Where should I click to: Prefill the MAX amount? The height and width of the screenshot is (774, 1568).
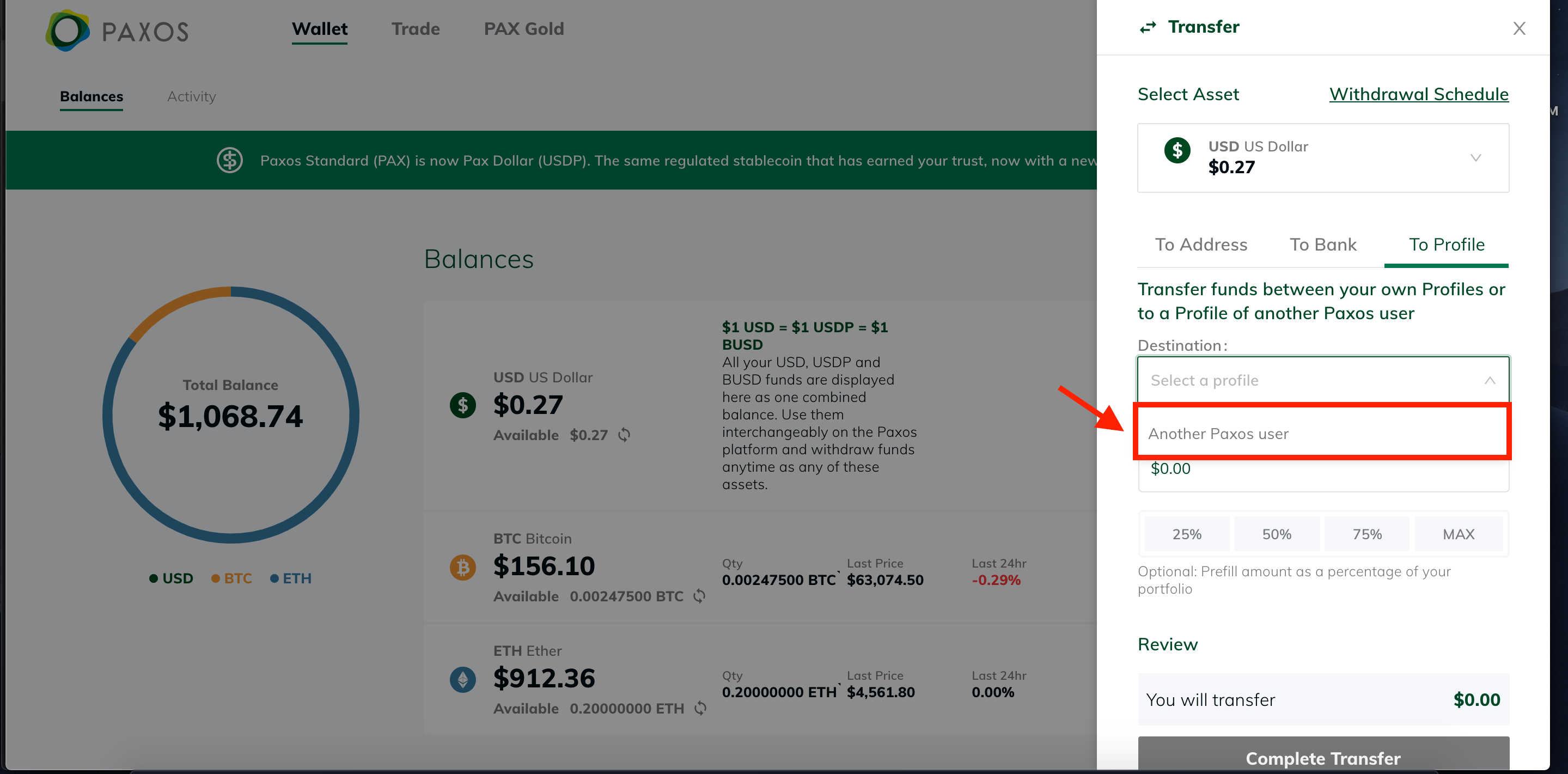1459,534
